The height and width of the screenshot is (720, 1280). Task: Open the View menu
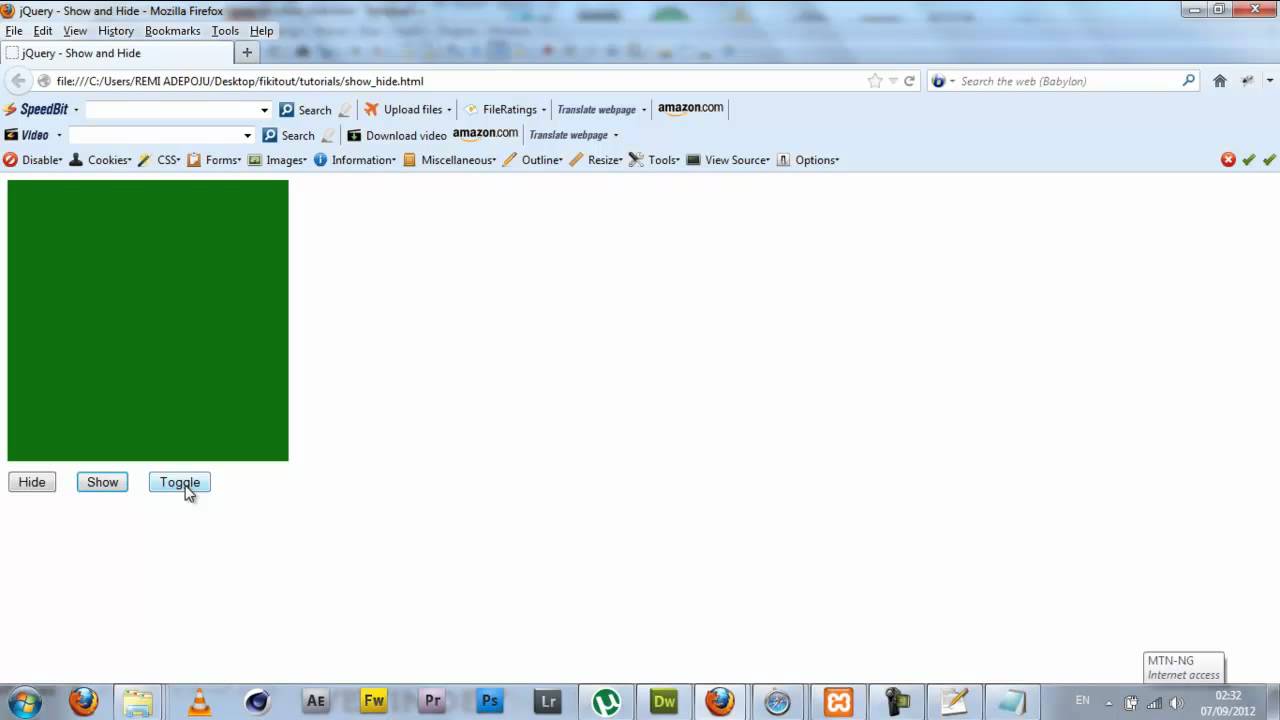point(75,31)
